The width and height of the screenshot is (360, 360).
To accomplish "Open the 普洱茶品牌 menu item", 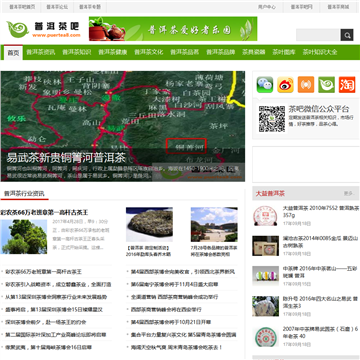I will coord(221,52).
